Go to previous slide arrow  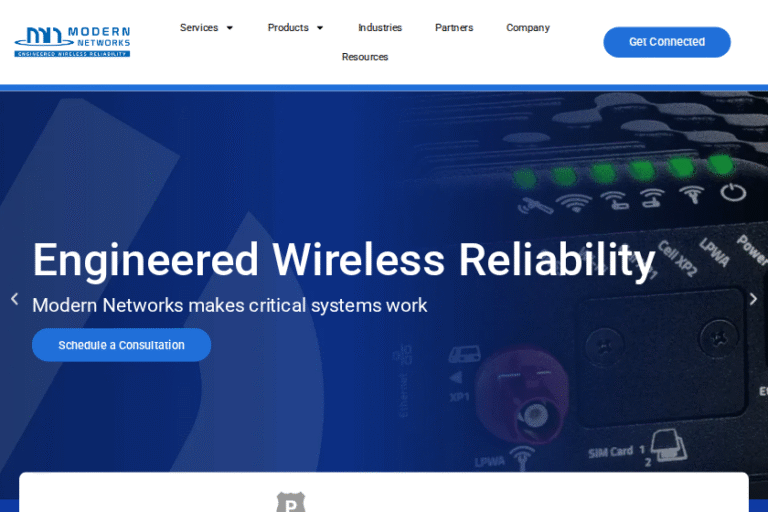[x=15, y=299]
